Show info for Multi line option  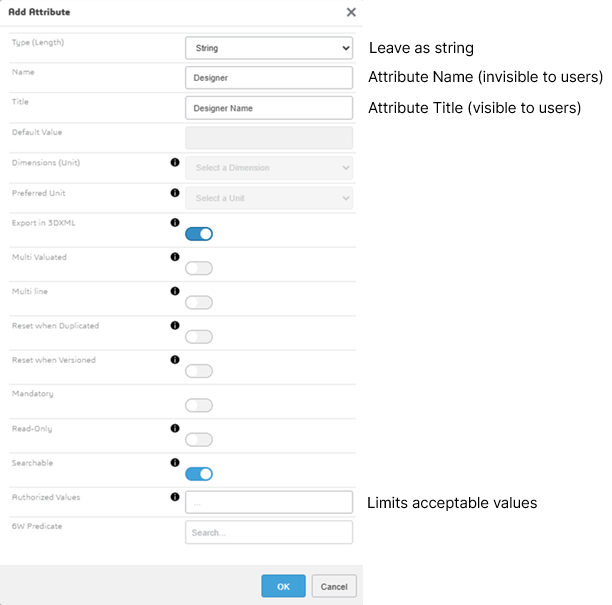175,291
